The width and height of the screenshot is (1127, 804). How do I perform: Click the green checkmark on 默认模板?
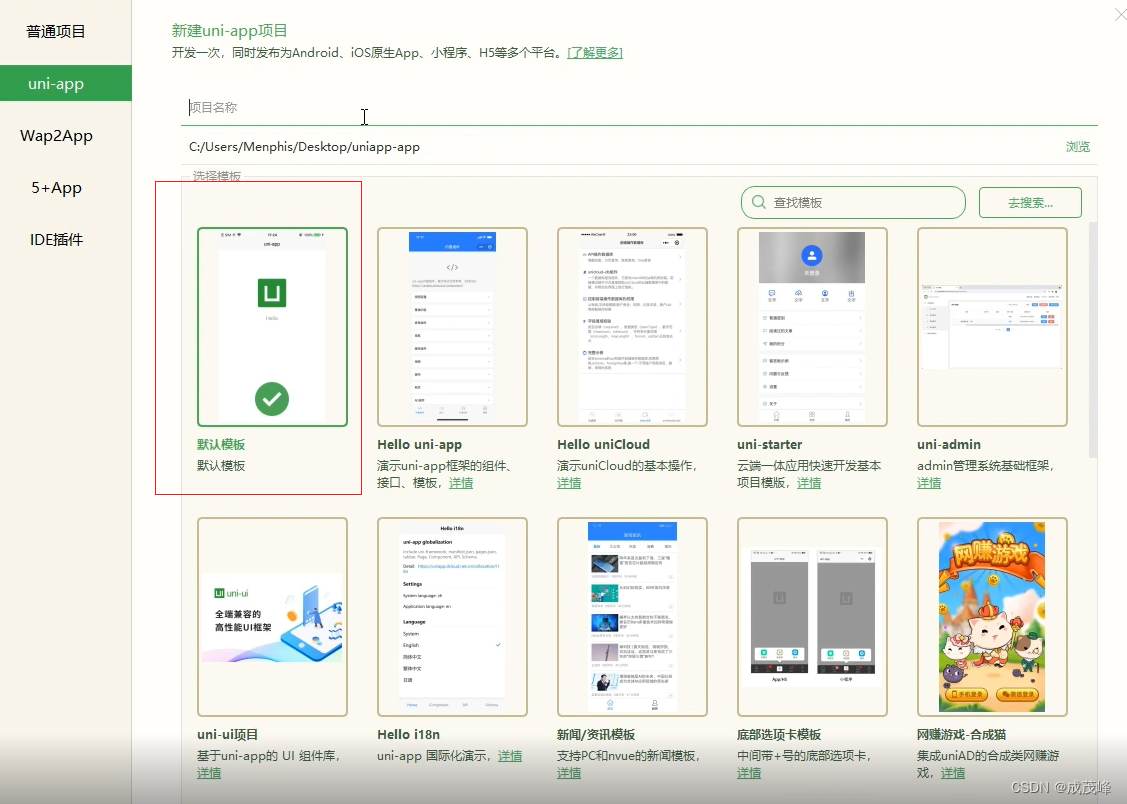[272, 399]
